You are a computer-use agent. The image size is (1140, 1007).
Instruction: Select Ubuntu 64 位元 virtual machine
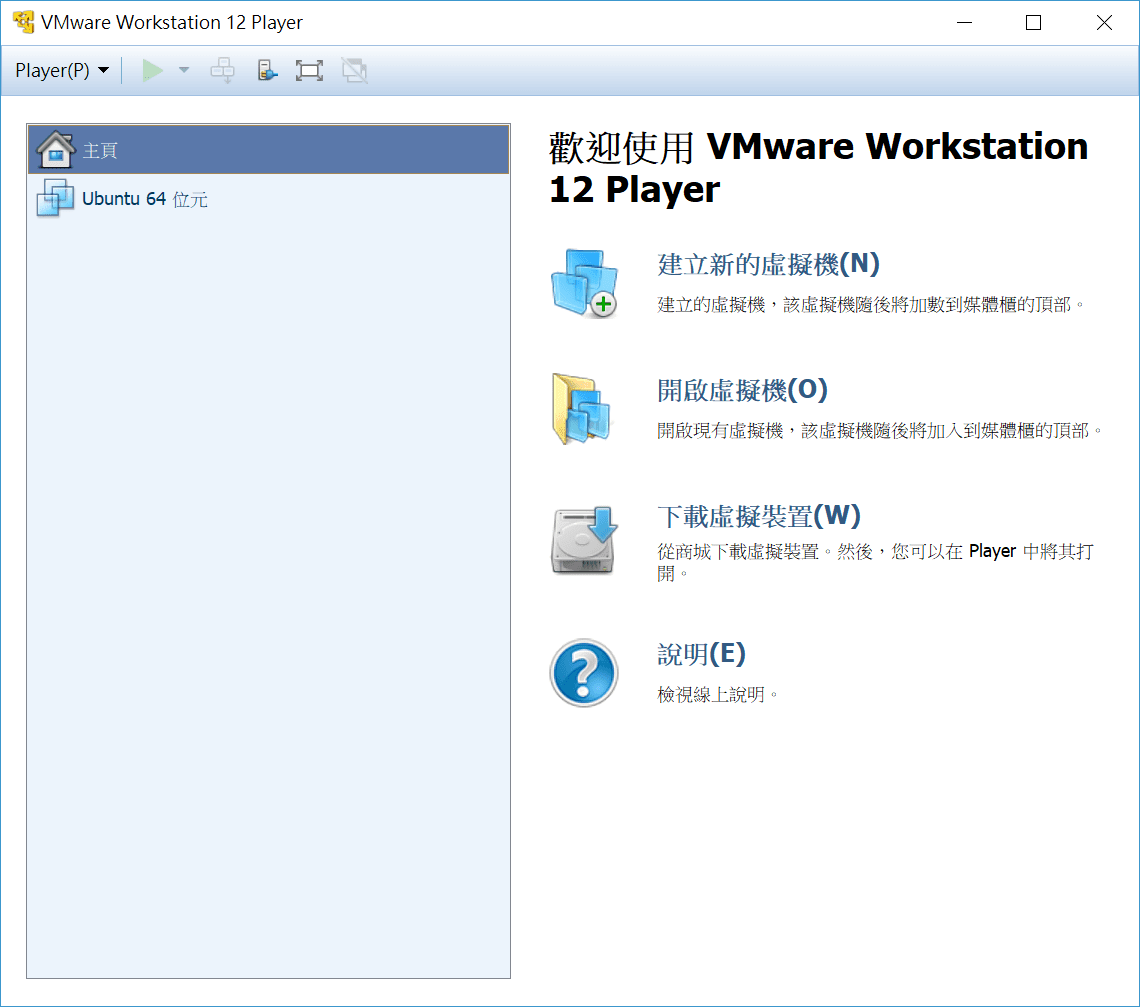[268, 198]
